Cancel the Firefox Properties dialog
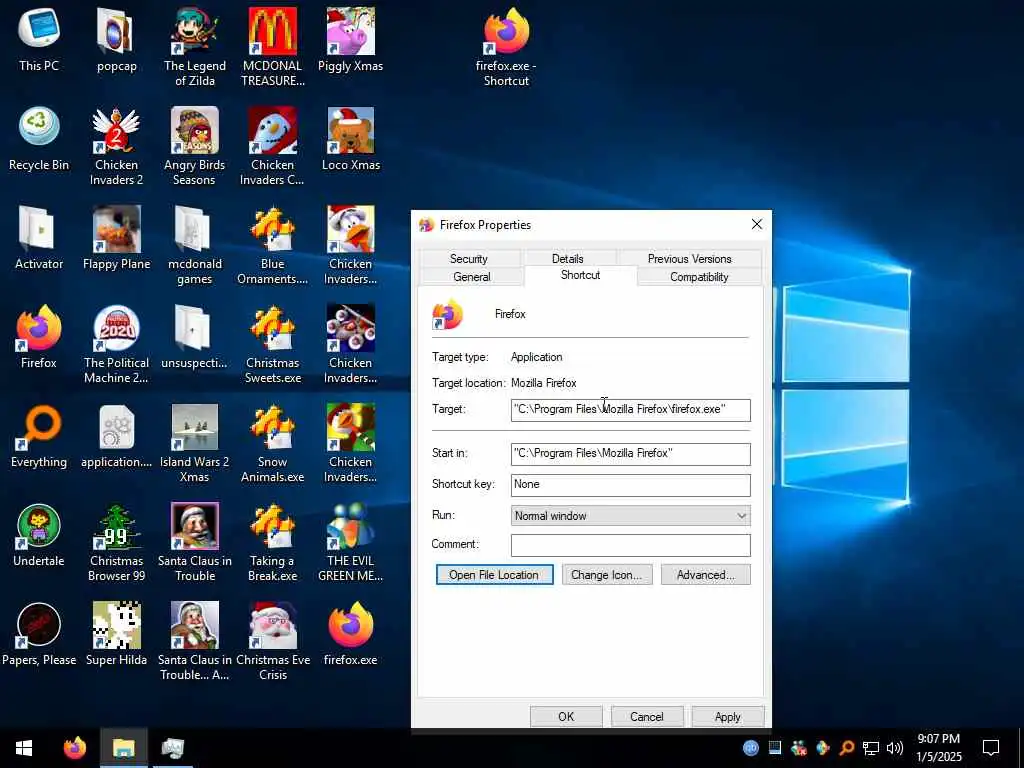Viewport: 1024px width, 768px height. (647, 716)
